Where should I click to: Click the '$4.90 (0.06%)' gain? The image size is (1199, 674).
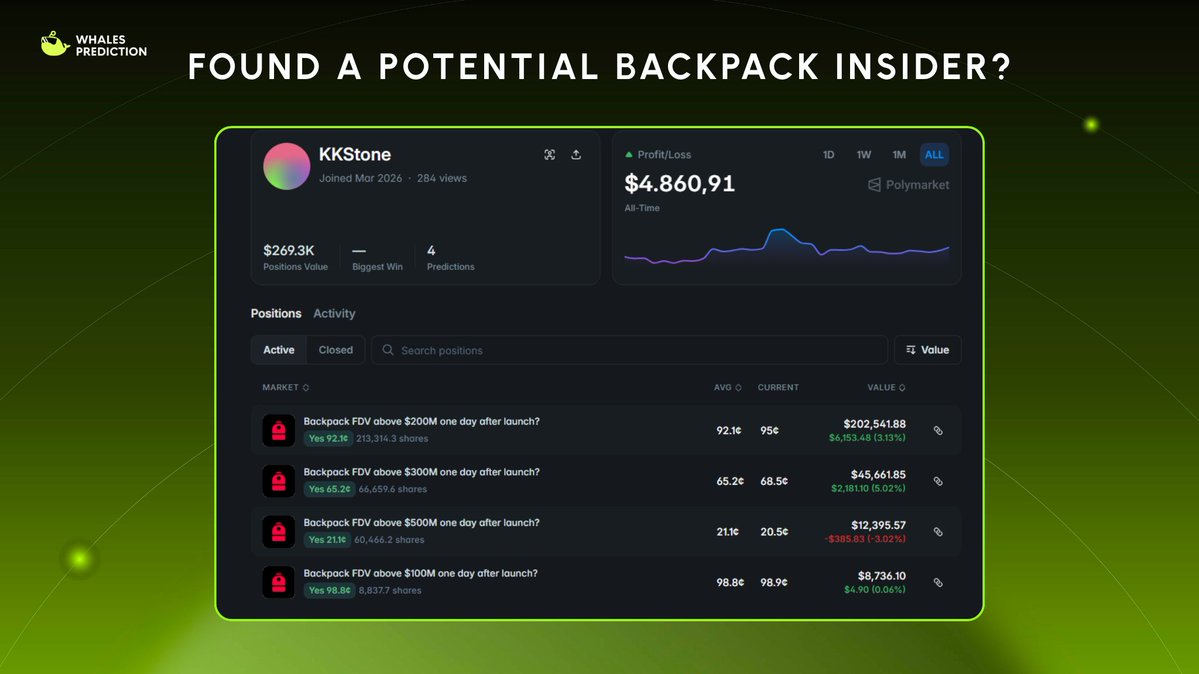point(875,589)
